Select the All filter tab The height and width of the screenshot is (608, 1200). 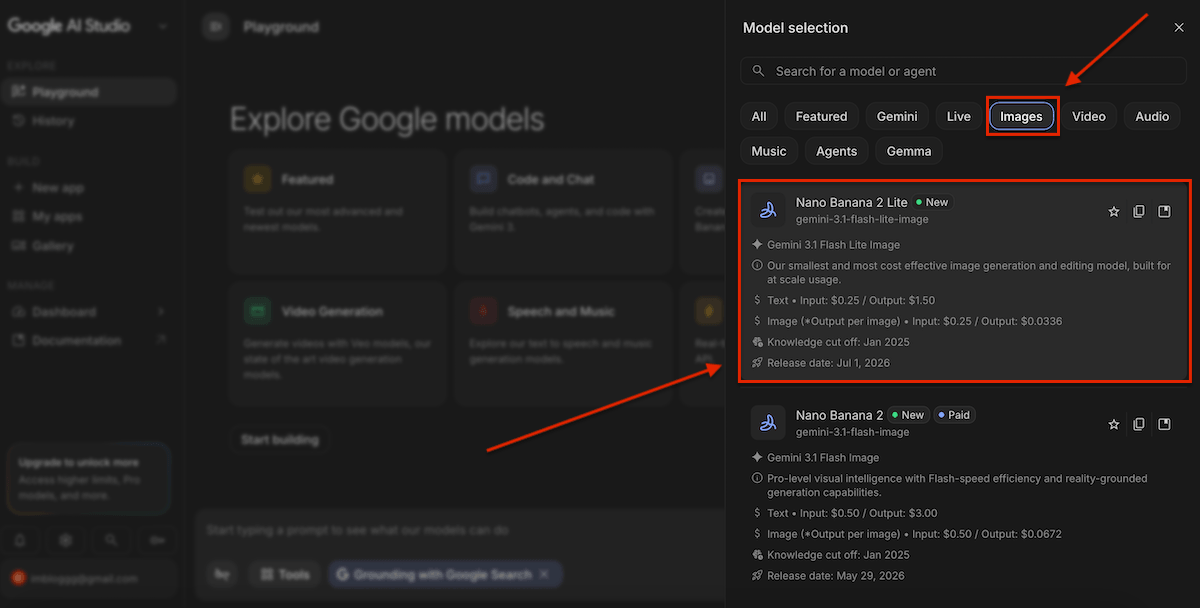759,116
